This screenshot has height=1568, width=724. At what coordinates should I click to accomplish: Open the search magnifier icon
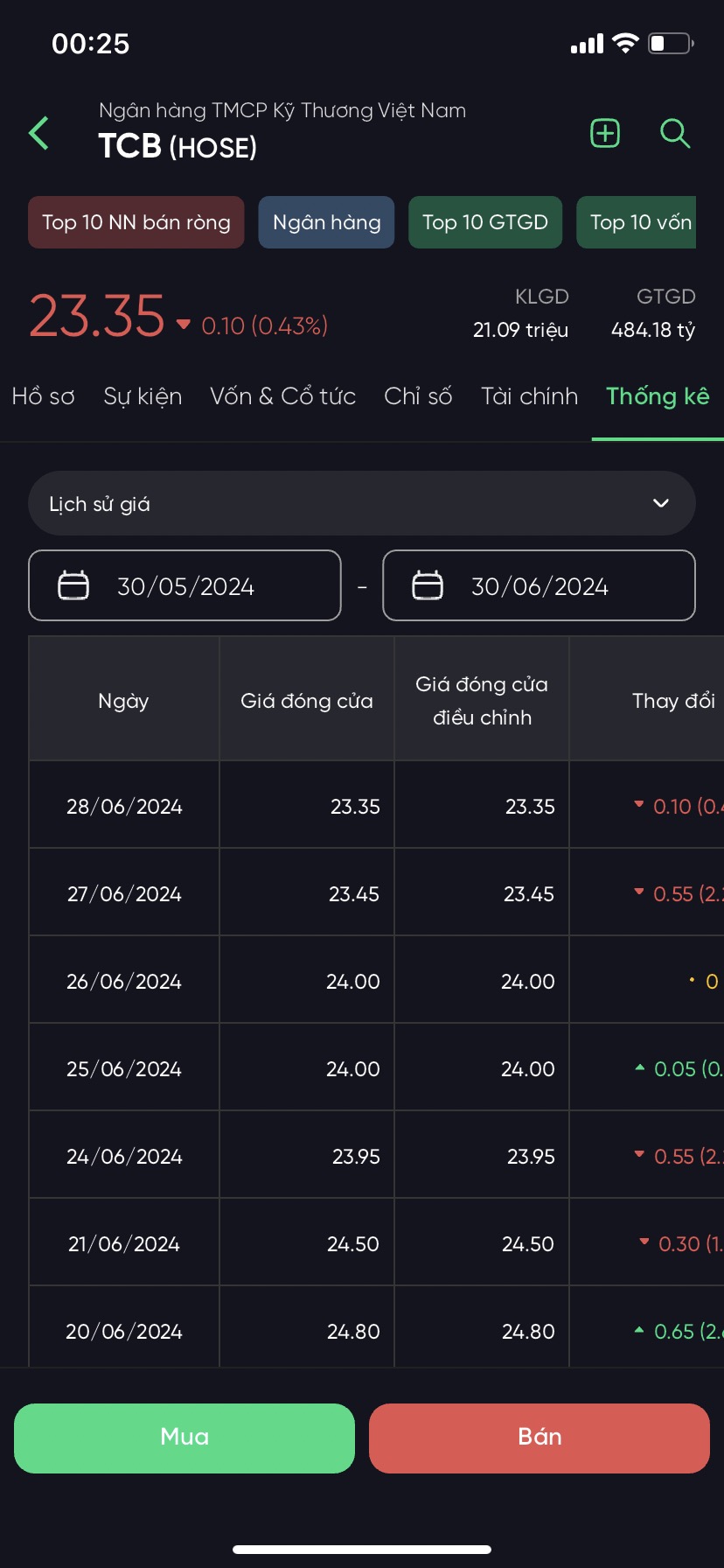click(x=674, y=134)
